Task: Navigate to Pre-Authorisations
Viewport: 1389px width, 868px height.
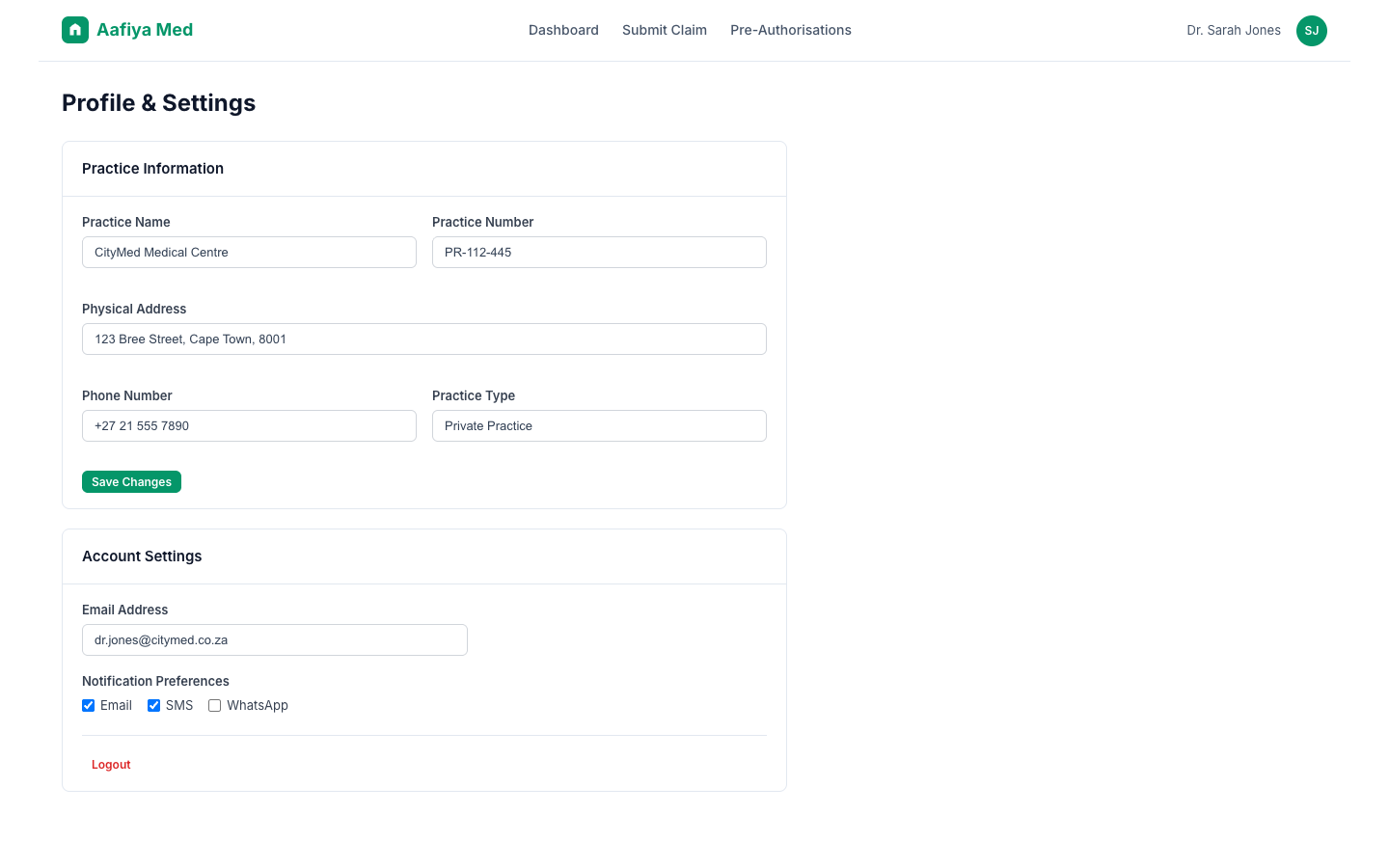Action: (x=791, y=30)
